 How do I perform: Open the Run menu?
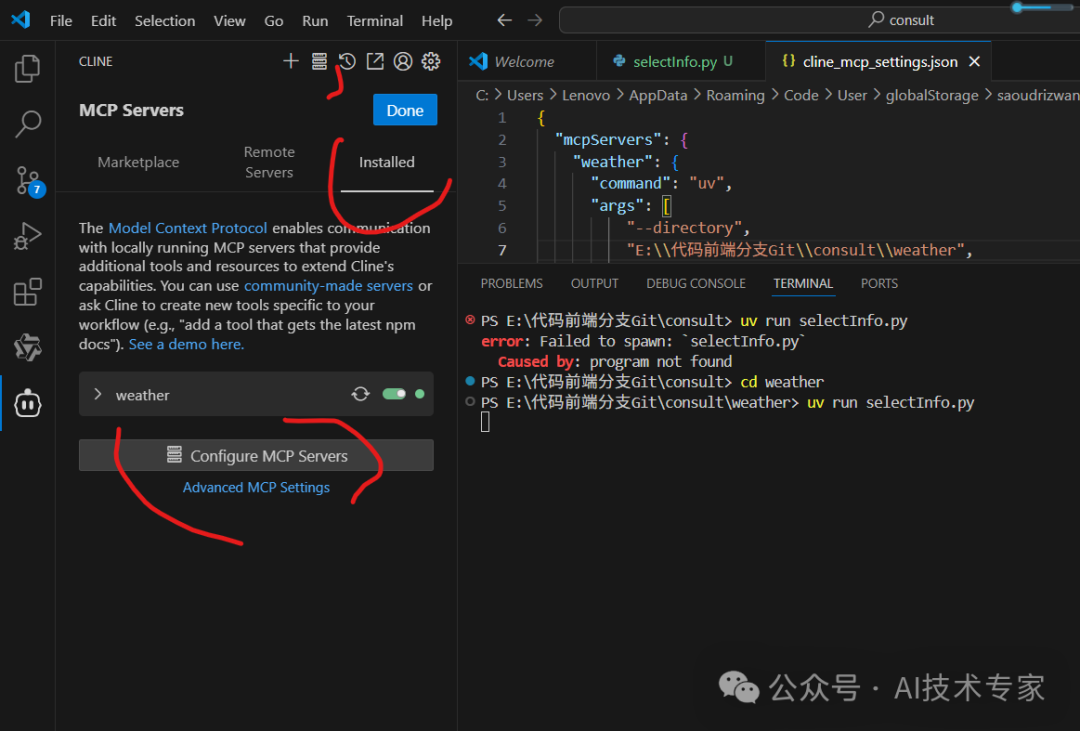[315, 21]
